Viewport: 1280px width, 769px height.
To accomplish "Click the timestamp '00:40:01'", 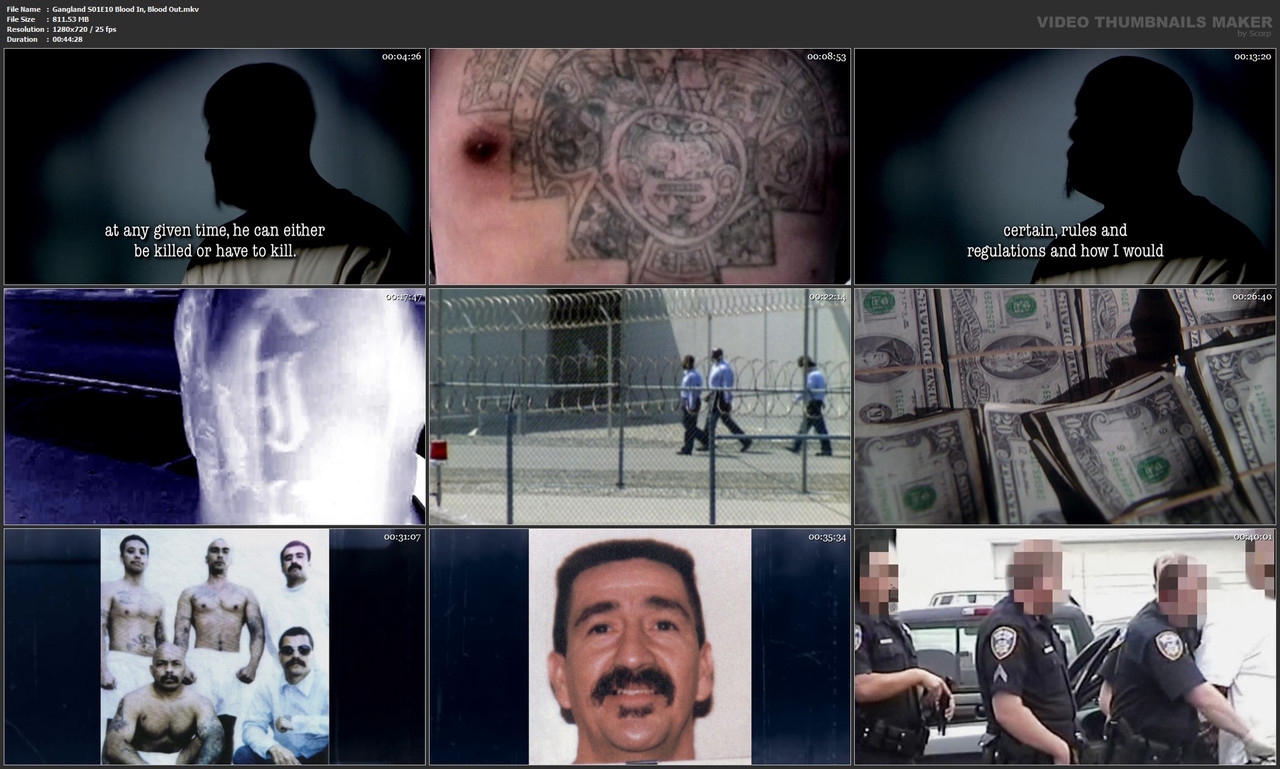I will coord(1252,537).
